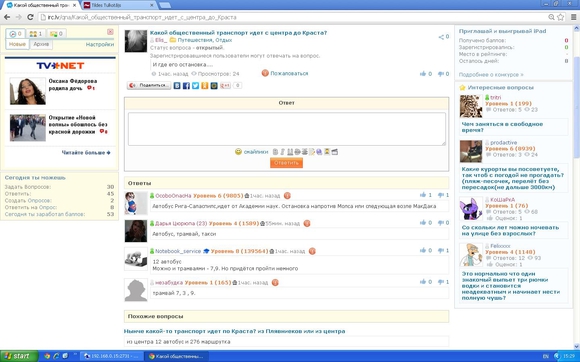The height and width of the screenshot is (362, 580).
Task: Open taskbar item 192.168.0.15:2731
Action: click(111, 356)
